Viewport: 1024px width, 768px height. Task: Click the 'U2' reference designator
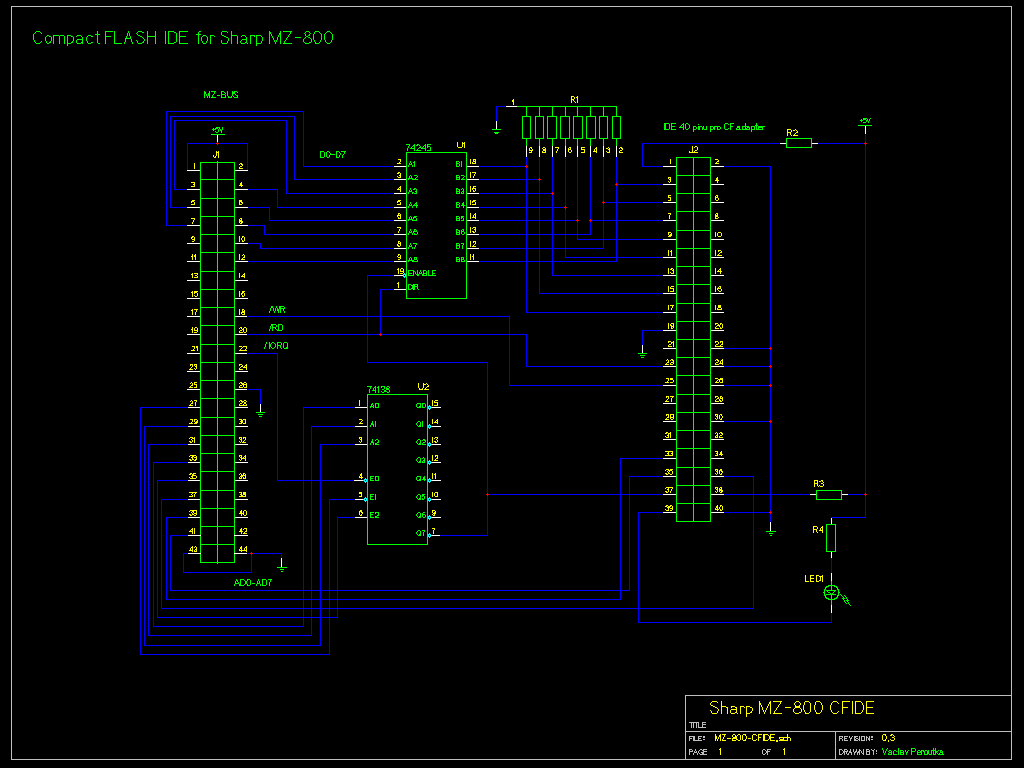pos(423,387)
